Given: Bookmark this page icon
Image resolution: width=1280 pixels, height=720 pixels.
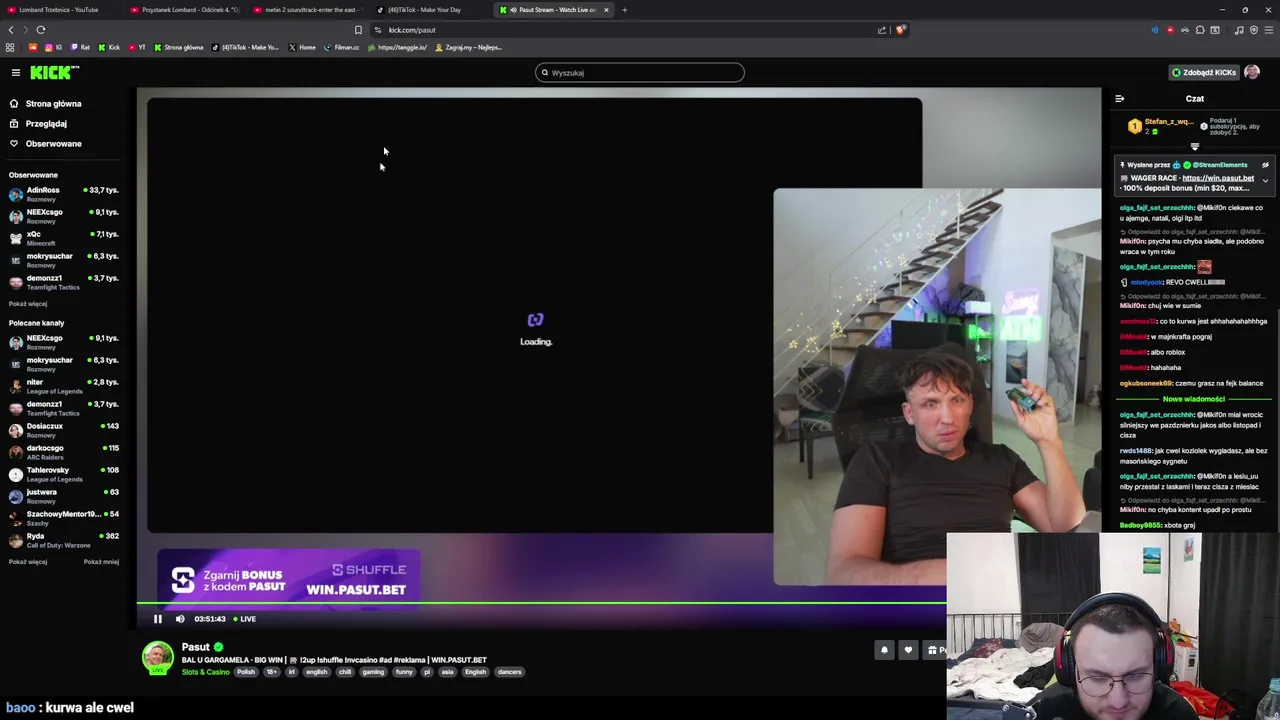Looking at the screenshot, I should (358, 30).
